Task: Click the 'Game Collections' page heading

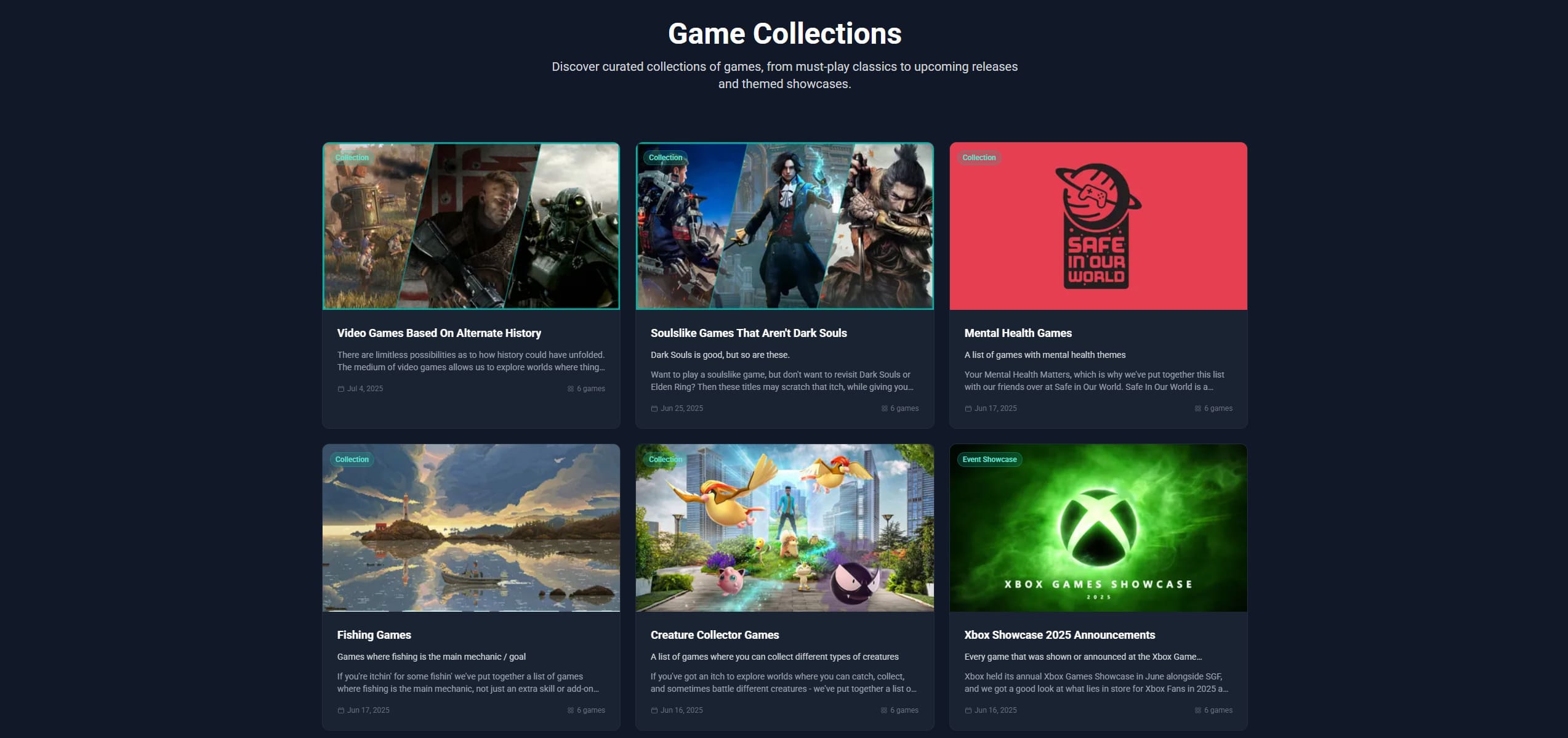Action: (x=784, y=33)
